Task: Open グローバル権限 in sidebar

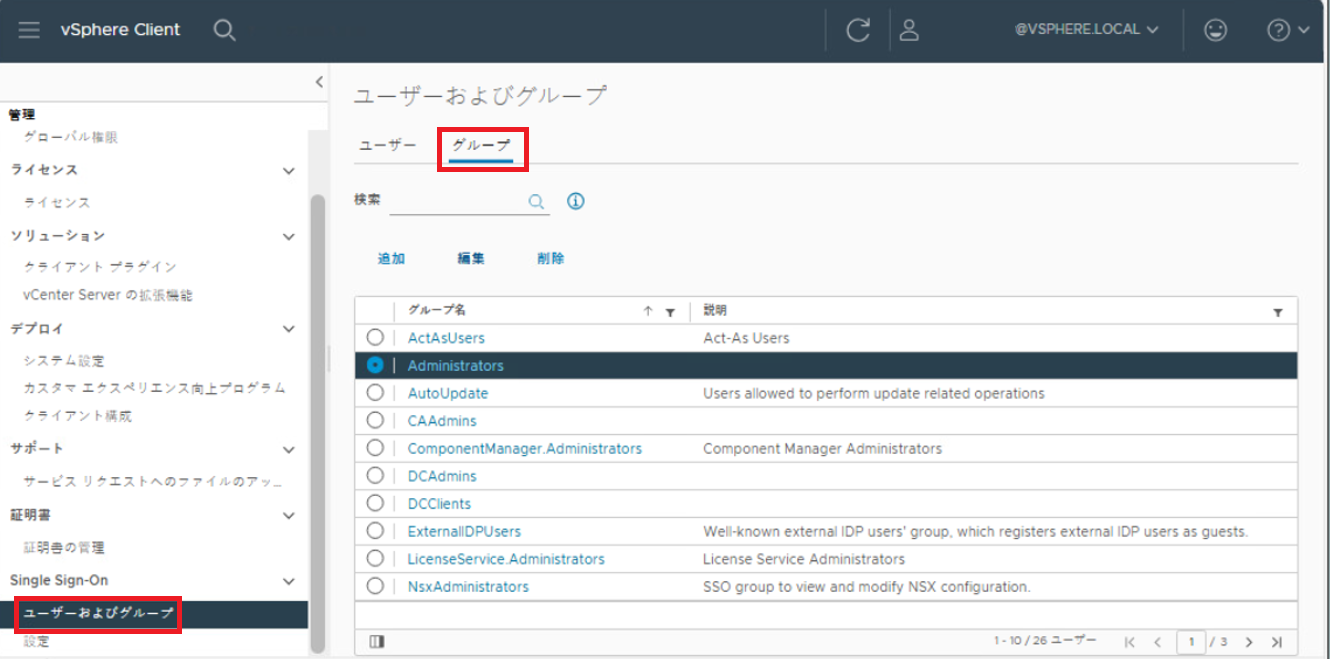Action: tap(71, 137)
